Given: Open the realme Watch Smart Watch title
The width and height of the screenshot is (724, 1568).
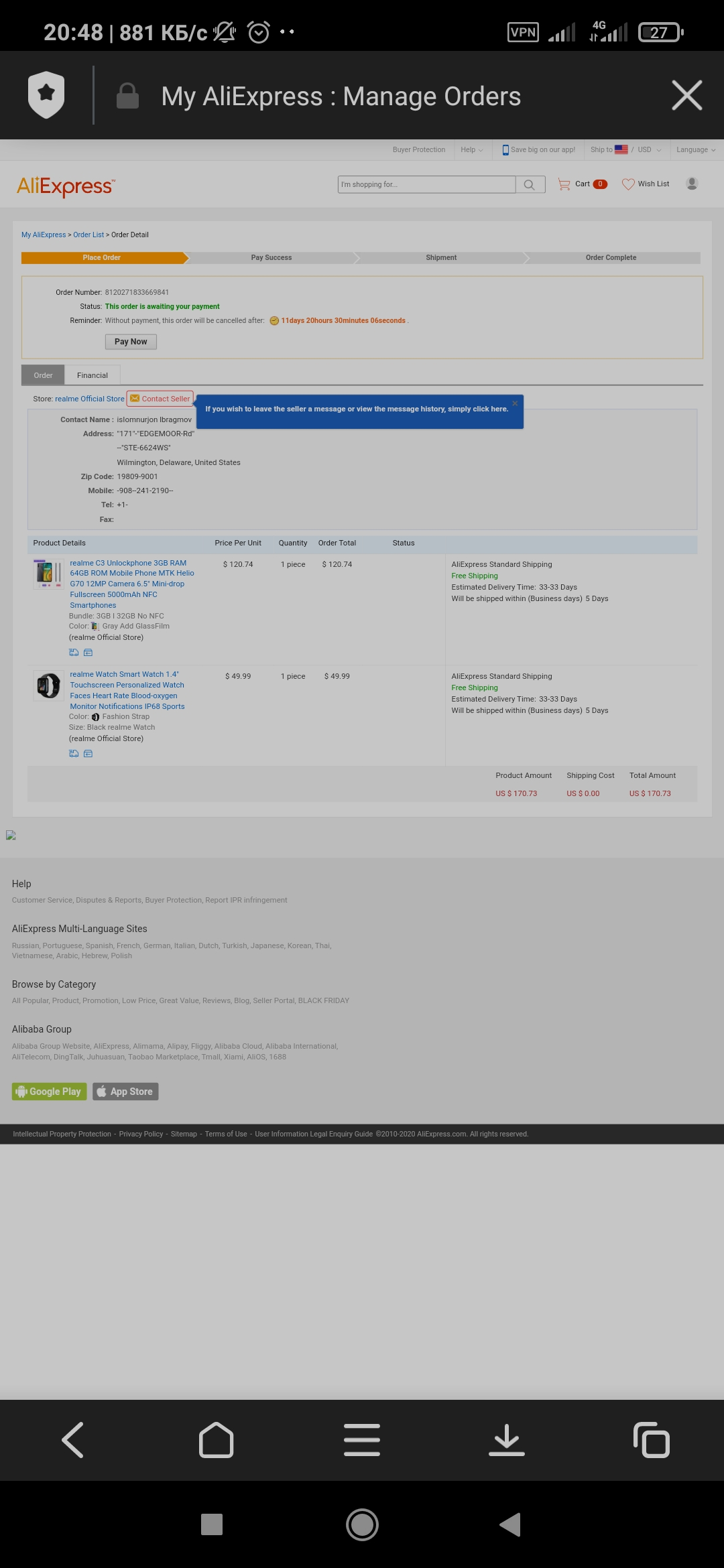Looking at the screenshot, I should pos(127,690).
